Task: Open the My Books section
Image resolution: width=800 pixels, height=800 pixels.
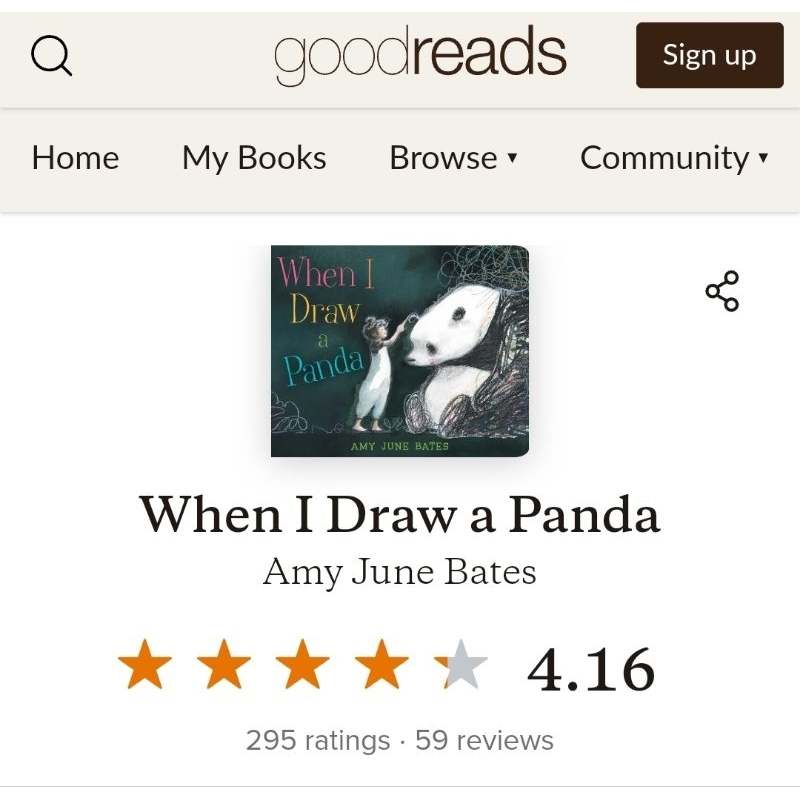Action: pos(254,158)
